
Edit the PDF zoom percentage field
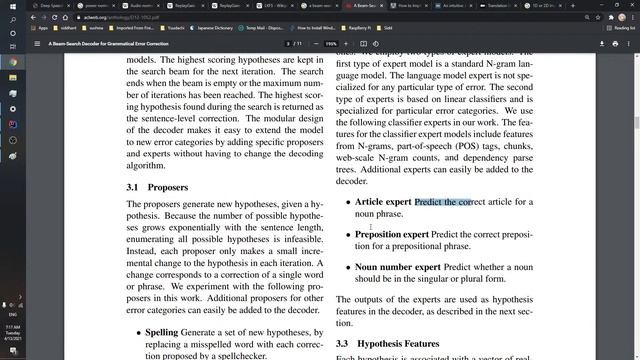click(x=331, y=44)
